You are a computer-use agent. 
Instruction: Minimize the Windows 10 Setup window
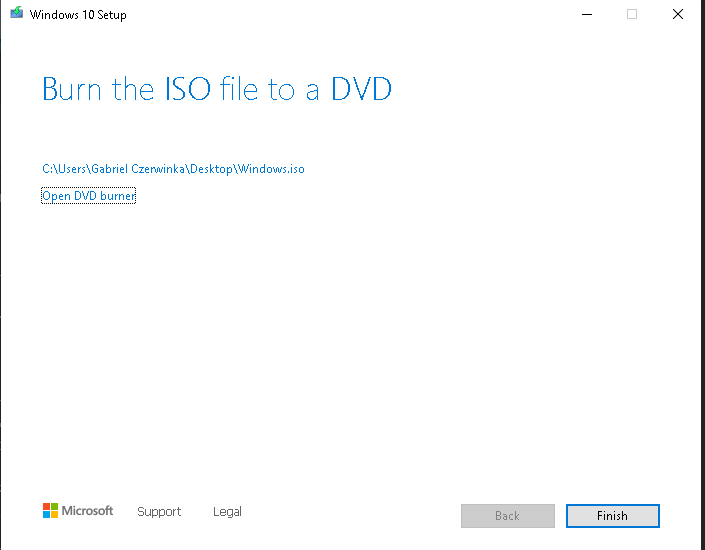[x=587, y=14]
